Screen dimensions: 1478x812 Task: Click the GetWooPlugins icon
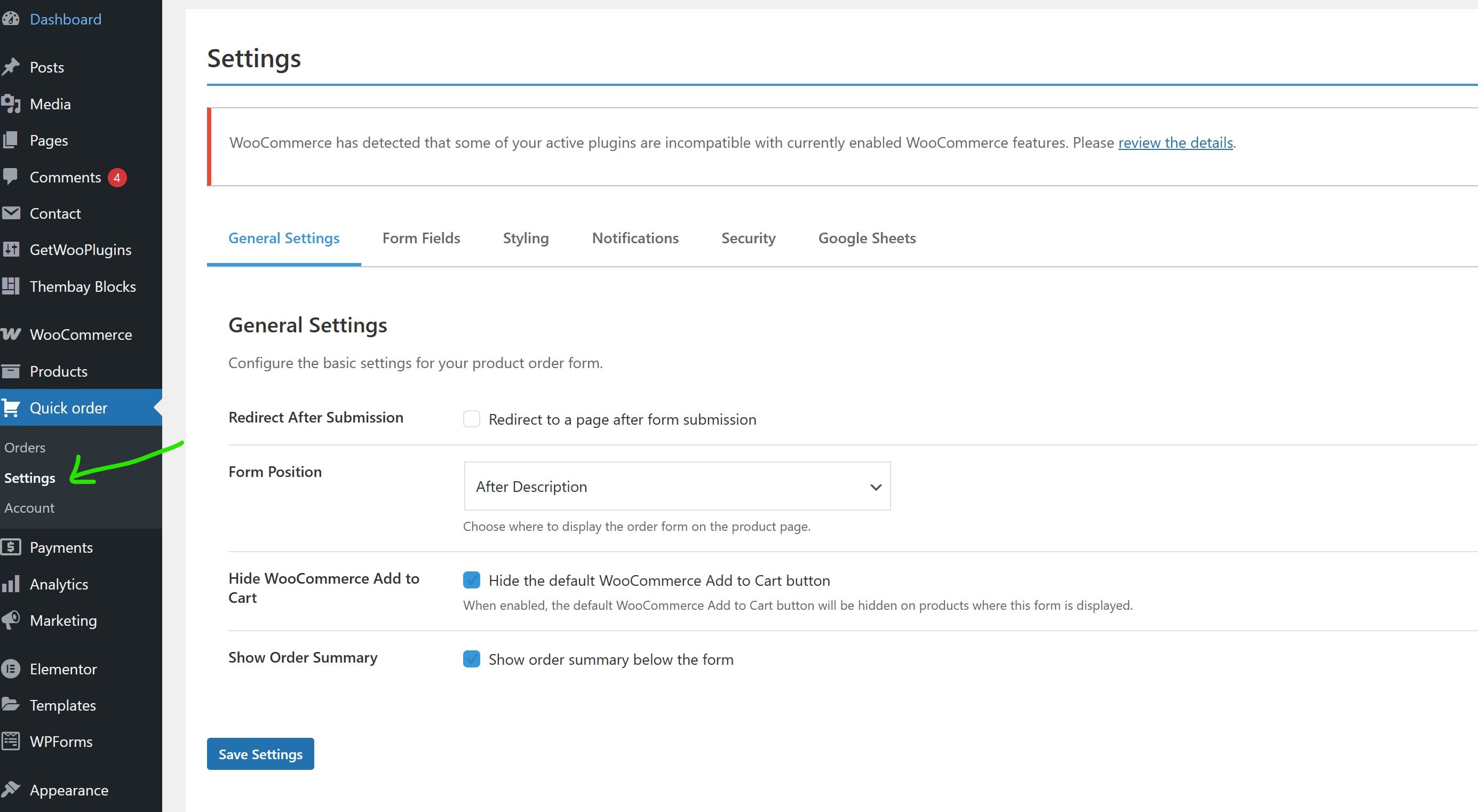pos(10,250)
